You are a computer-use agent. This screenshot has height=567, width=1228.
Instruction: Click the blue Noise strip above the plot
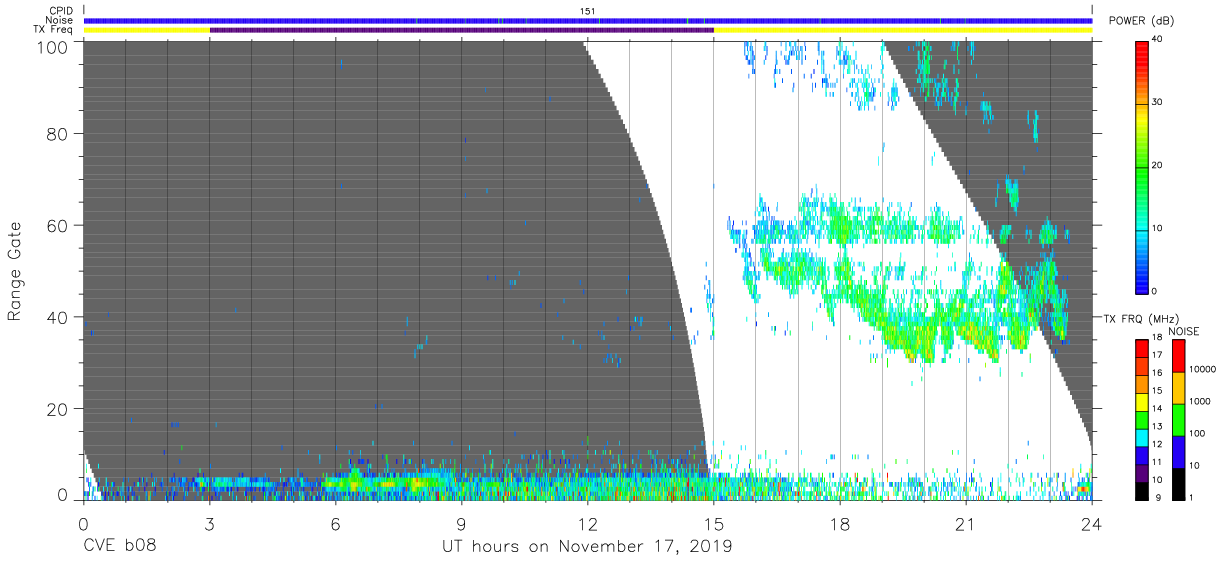coord(588,20)
